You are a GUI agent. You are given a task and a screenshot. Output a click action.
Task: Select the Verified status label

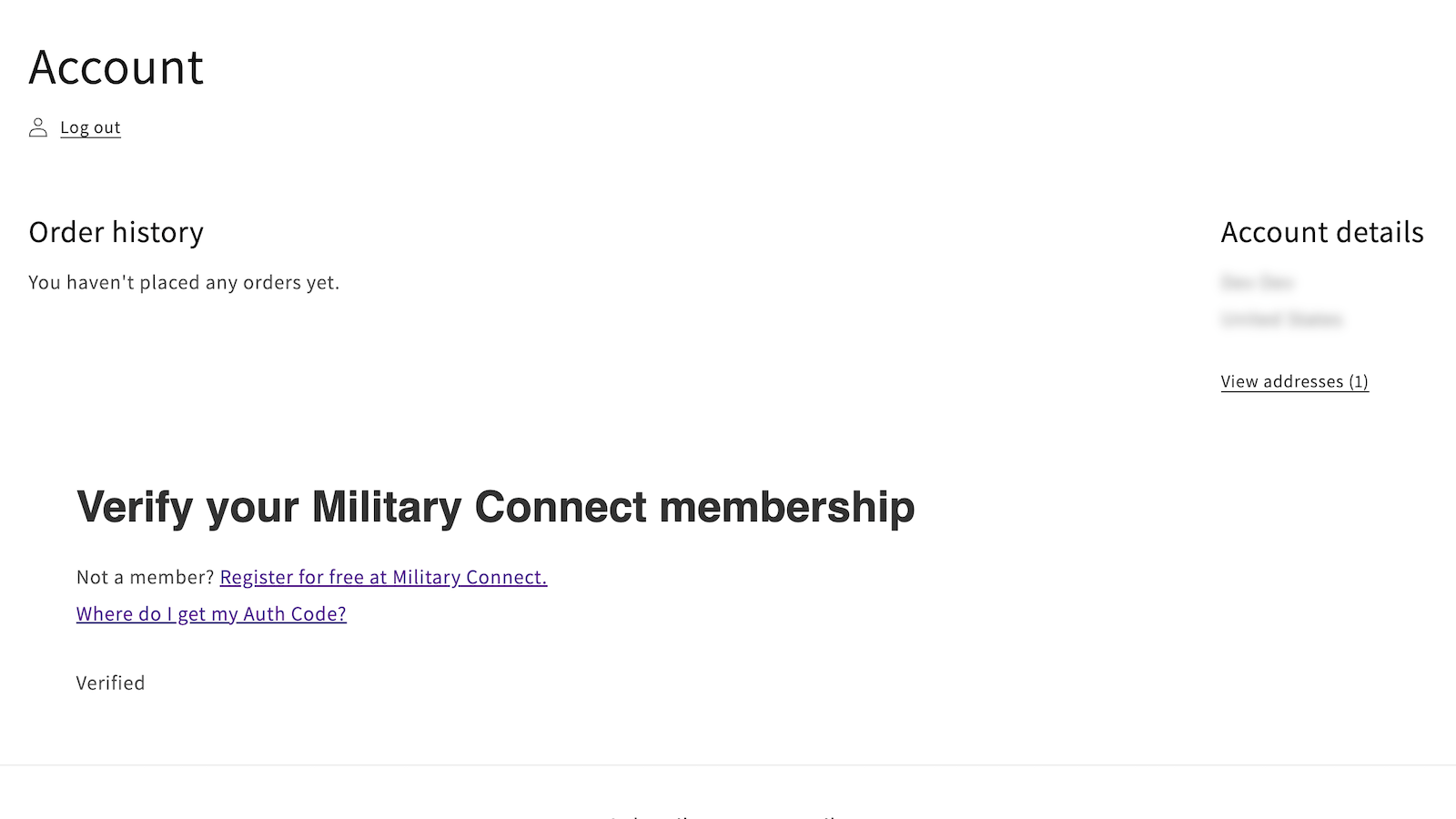coord(110,682)
